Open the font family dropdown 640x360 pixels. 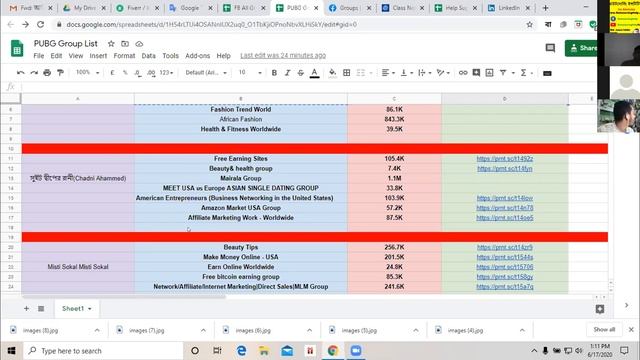point(206,73)
